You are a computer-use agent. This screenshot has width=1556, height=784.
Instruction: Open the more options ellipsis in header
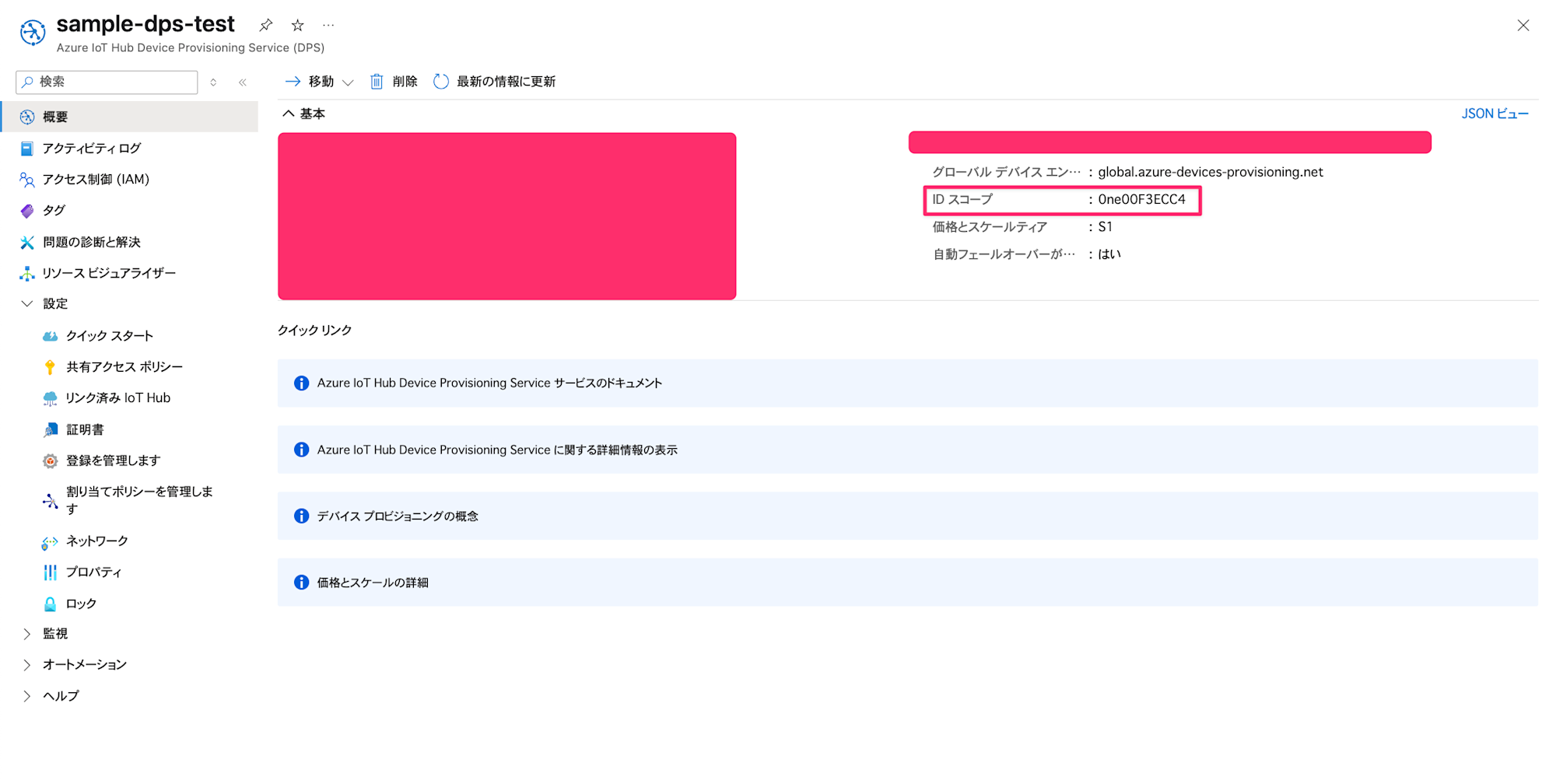[x=328, y=25]
